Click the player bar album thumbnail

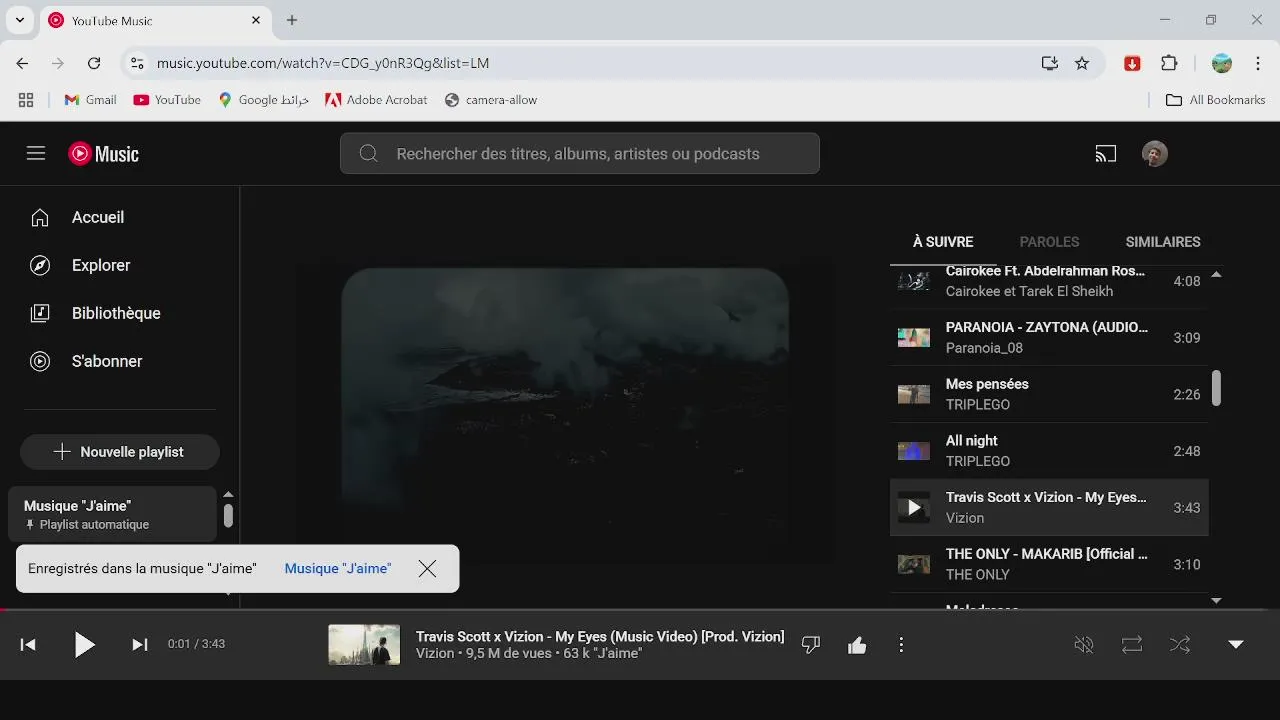(364, 645)
